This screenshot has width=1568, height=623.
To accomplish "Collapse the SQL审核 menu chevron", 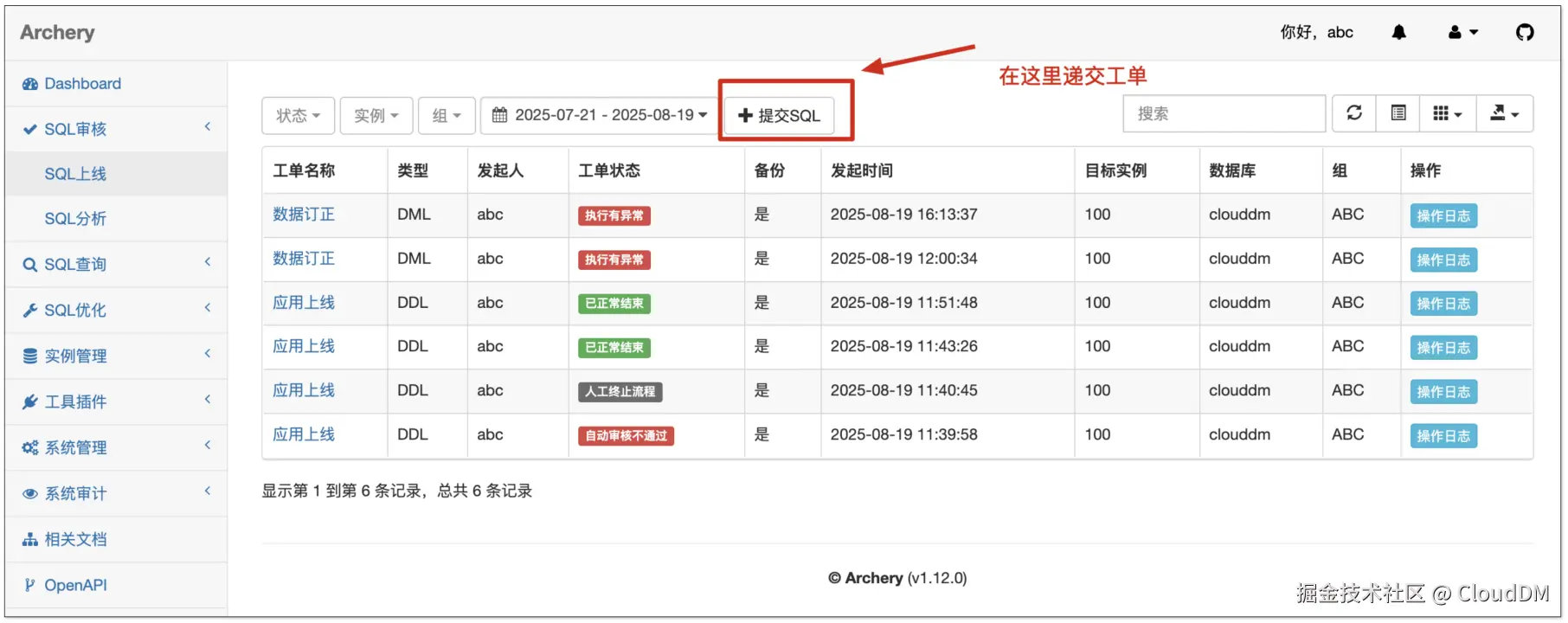I will [x=208, y=127].
